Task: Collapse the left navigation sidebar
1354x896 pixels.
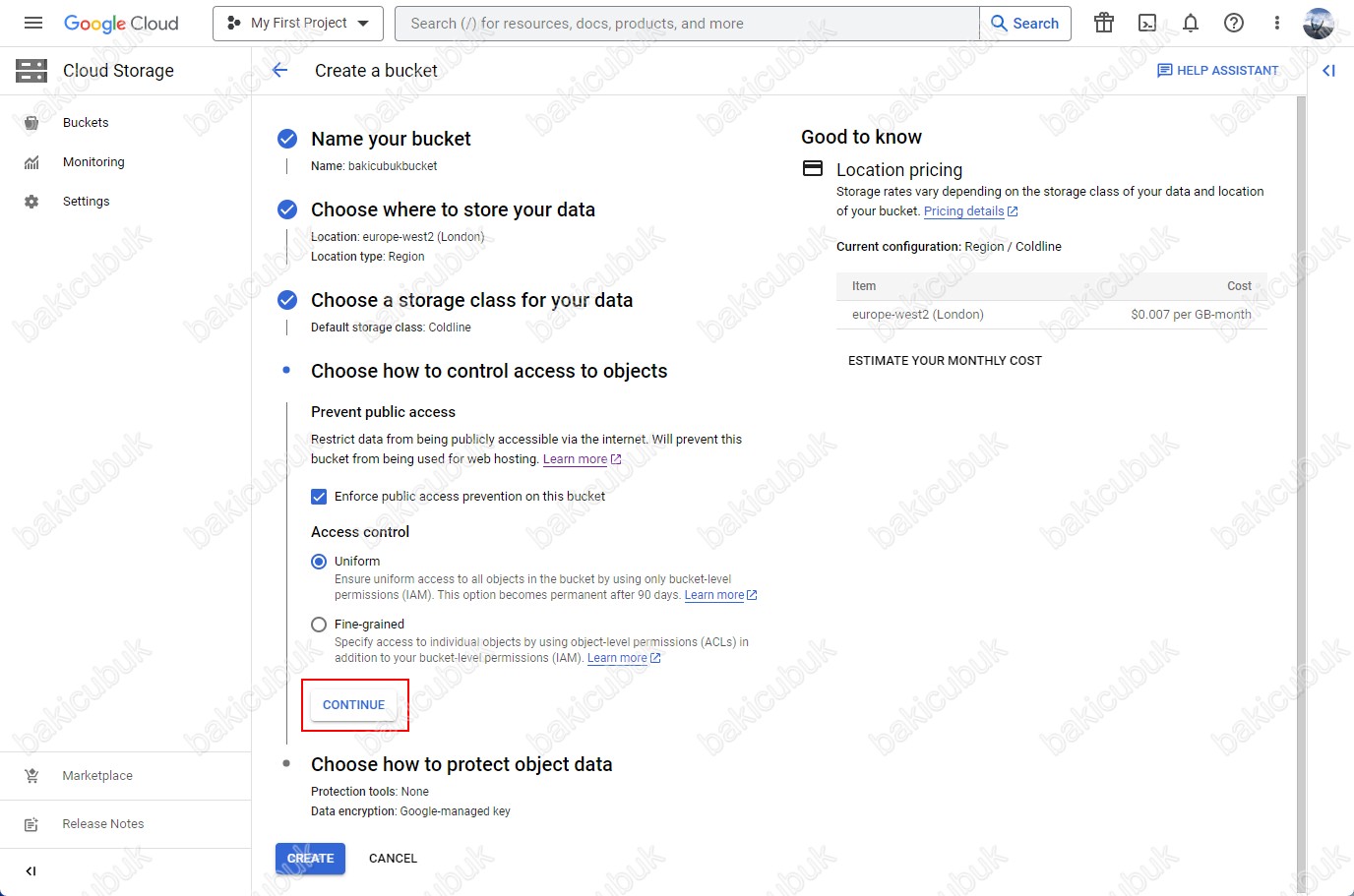Action: 31,871
